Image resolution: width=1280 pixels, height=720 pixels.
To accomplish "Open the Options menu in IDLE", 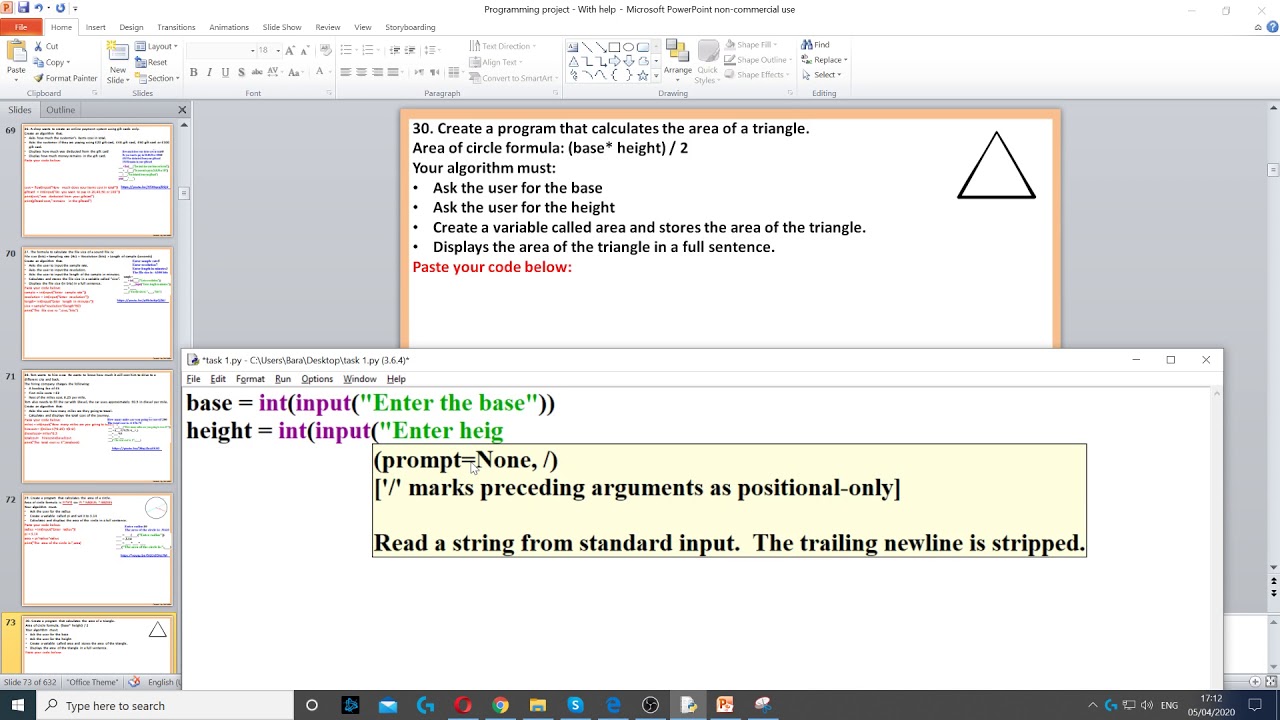I will 317,379.
